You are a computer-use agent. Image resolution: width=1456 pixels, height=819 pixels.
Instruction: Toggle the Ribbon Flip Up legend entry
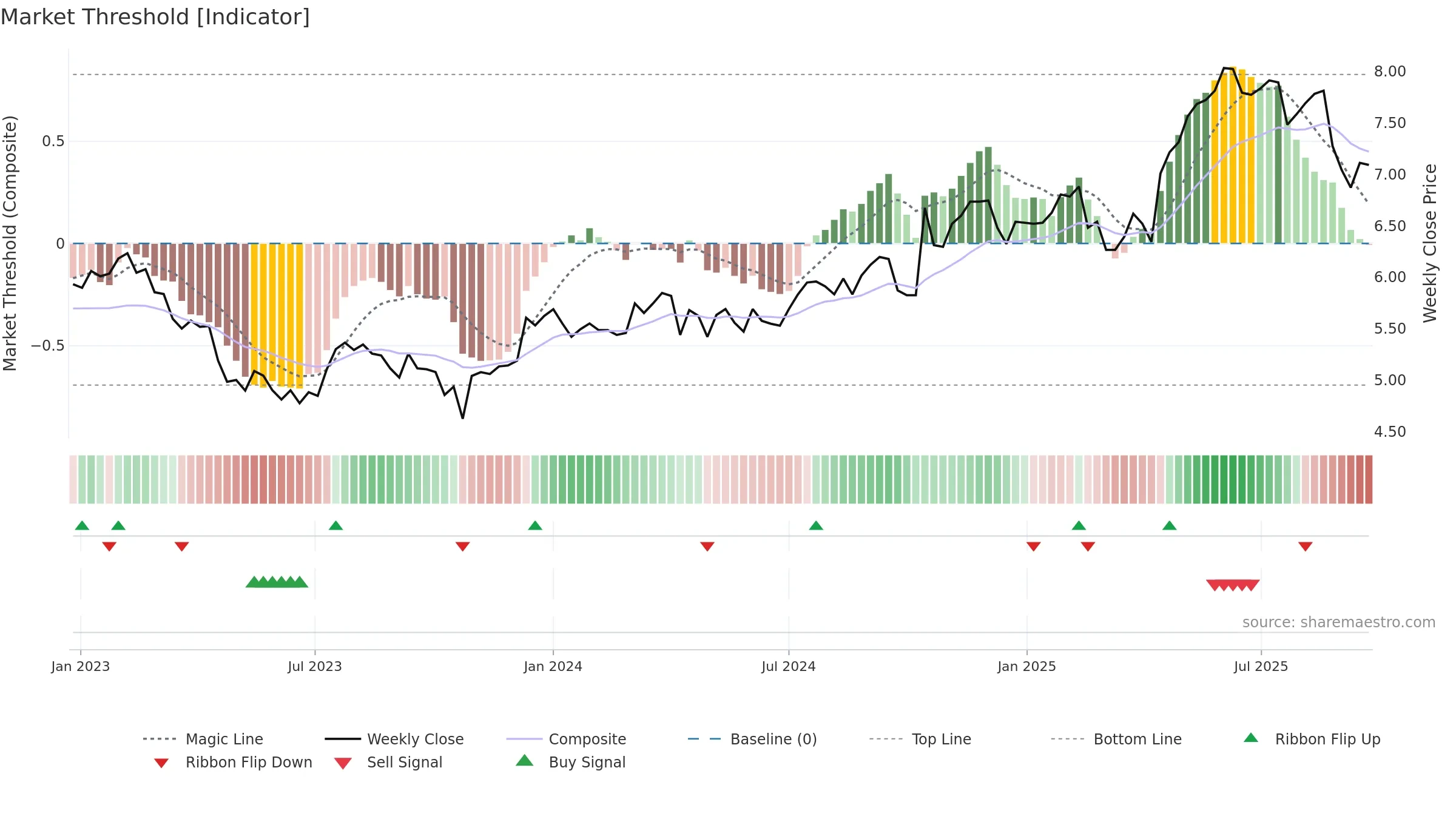tap(1312, 739)
